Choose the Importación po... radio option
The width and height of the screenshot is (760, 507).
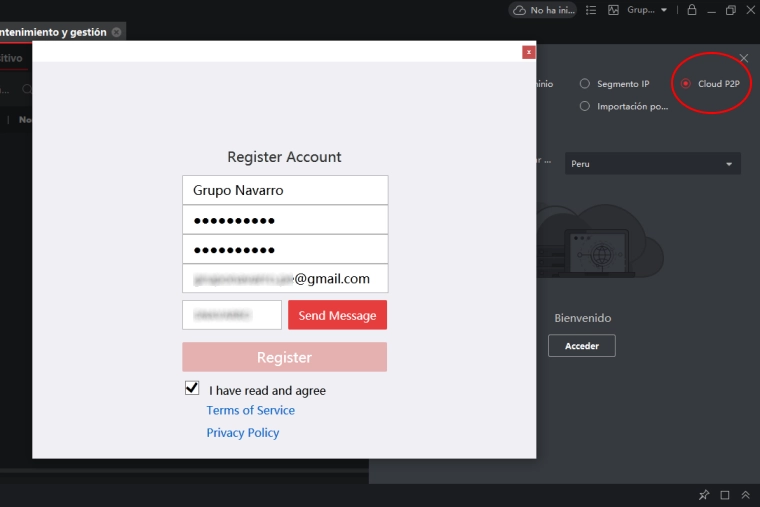coord(585,106)
